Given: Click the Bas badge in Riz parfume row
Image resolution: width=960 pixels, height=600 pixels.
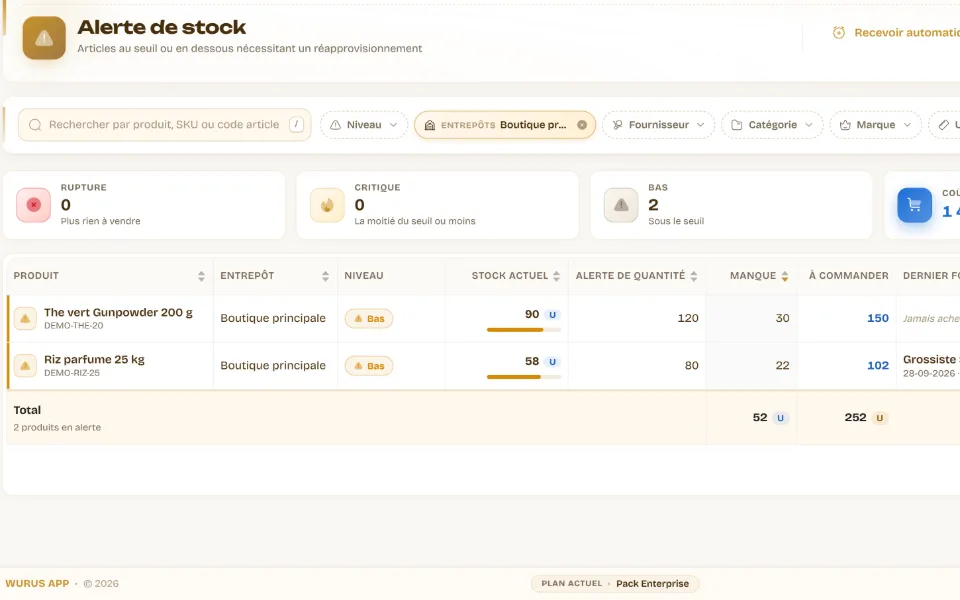Looking at the screenshot, I should click(x=369, y=366).
